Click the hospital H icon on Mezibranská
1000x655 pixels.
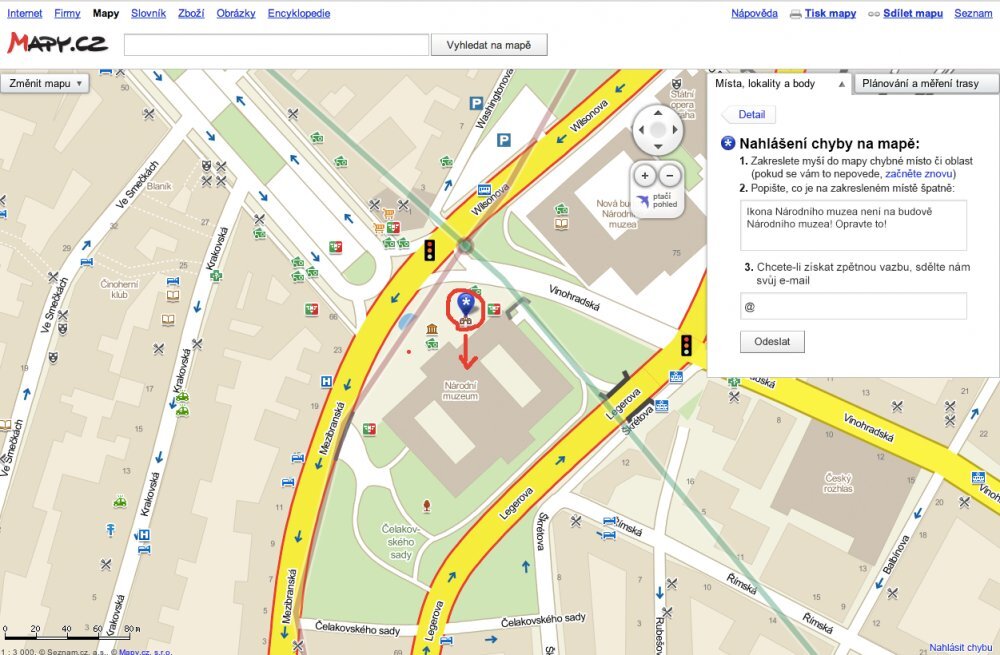pos(326,381)
